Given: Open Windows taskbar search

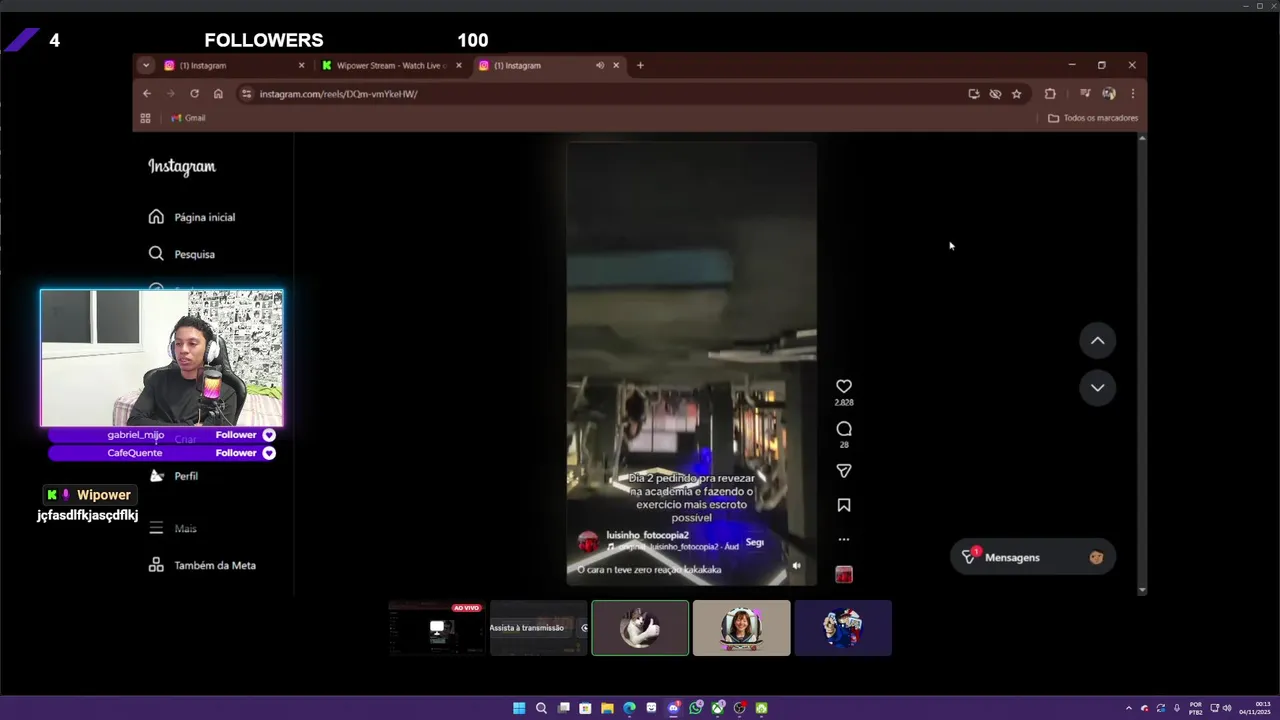Looking at the screenshot, I should [x=541, y=708].
